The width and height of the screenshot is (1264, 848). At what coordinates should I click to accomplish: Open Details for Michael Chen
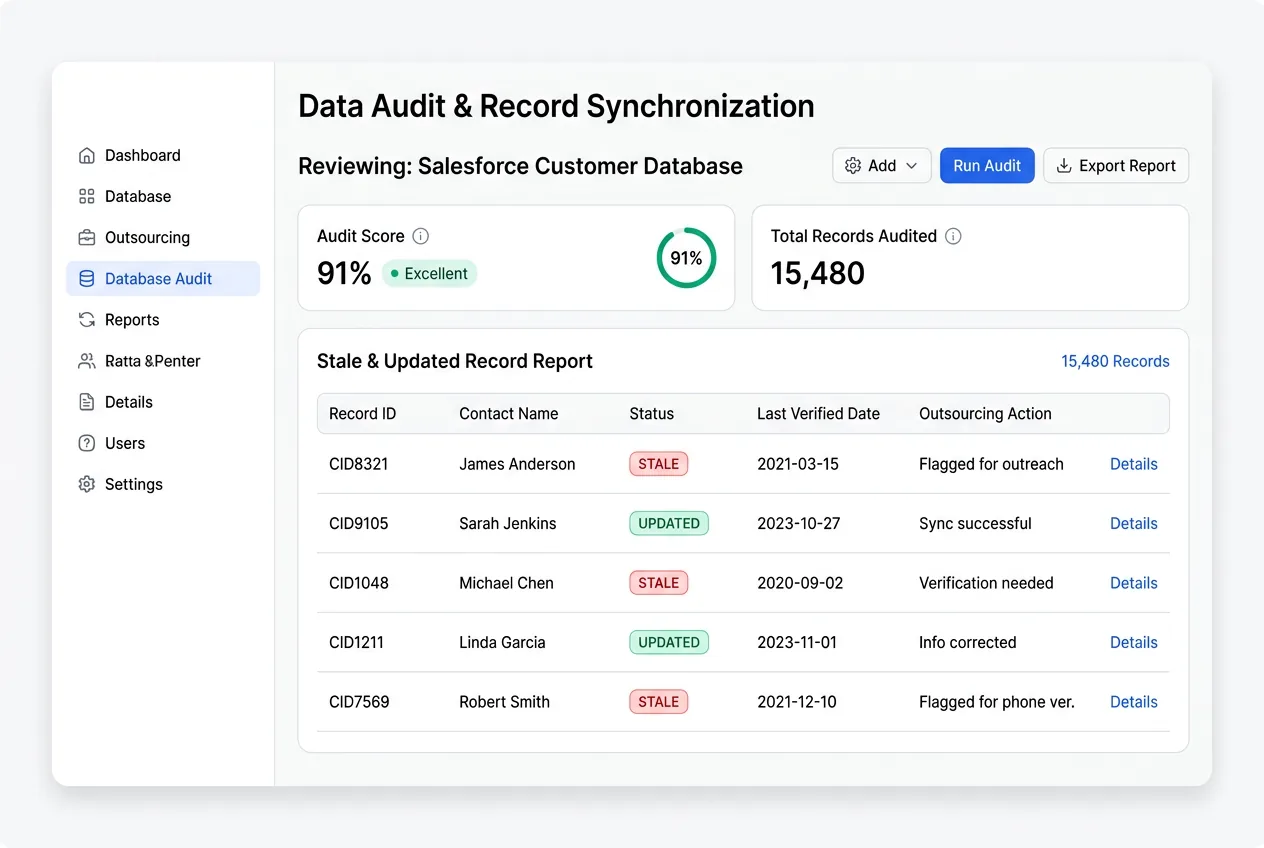1133,583
